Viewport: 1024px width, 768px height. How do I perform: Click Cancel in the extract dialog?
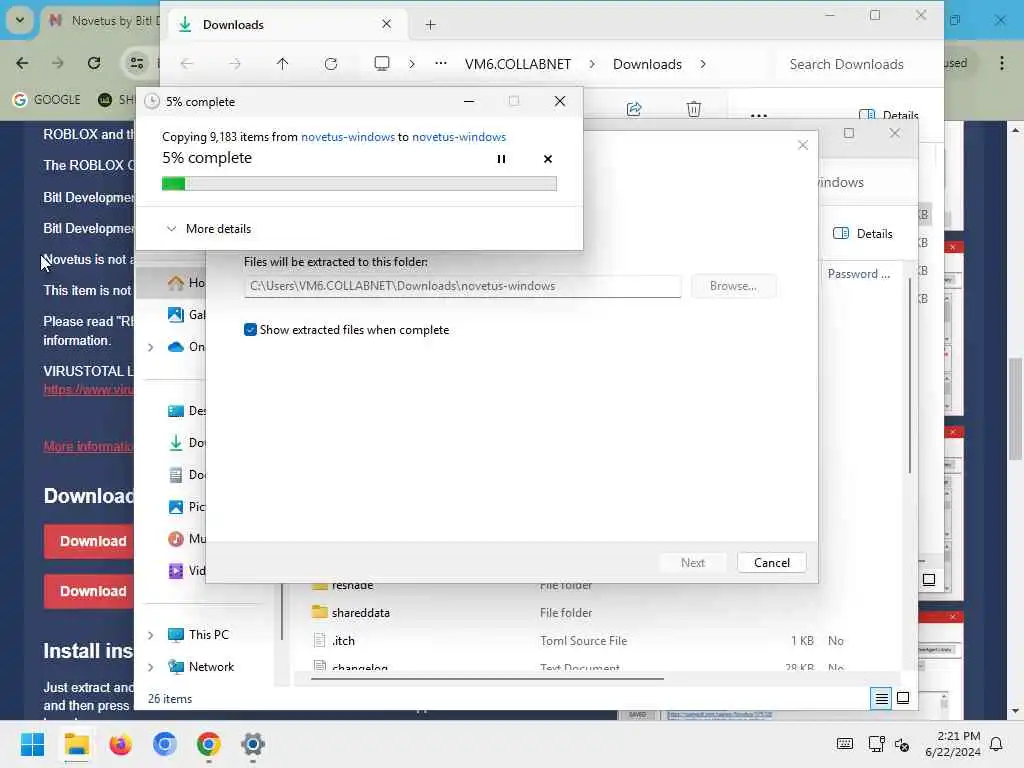771,563
